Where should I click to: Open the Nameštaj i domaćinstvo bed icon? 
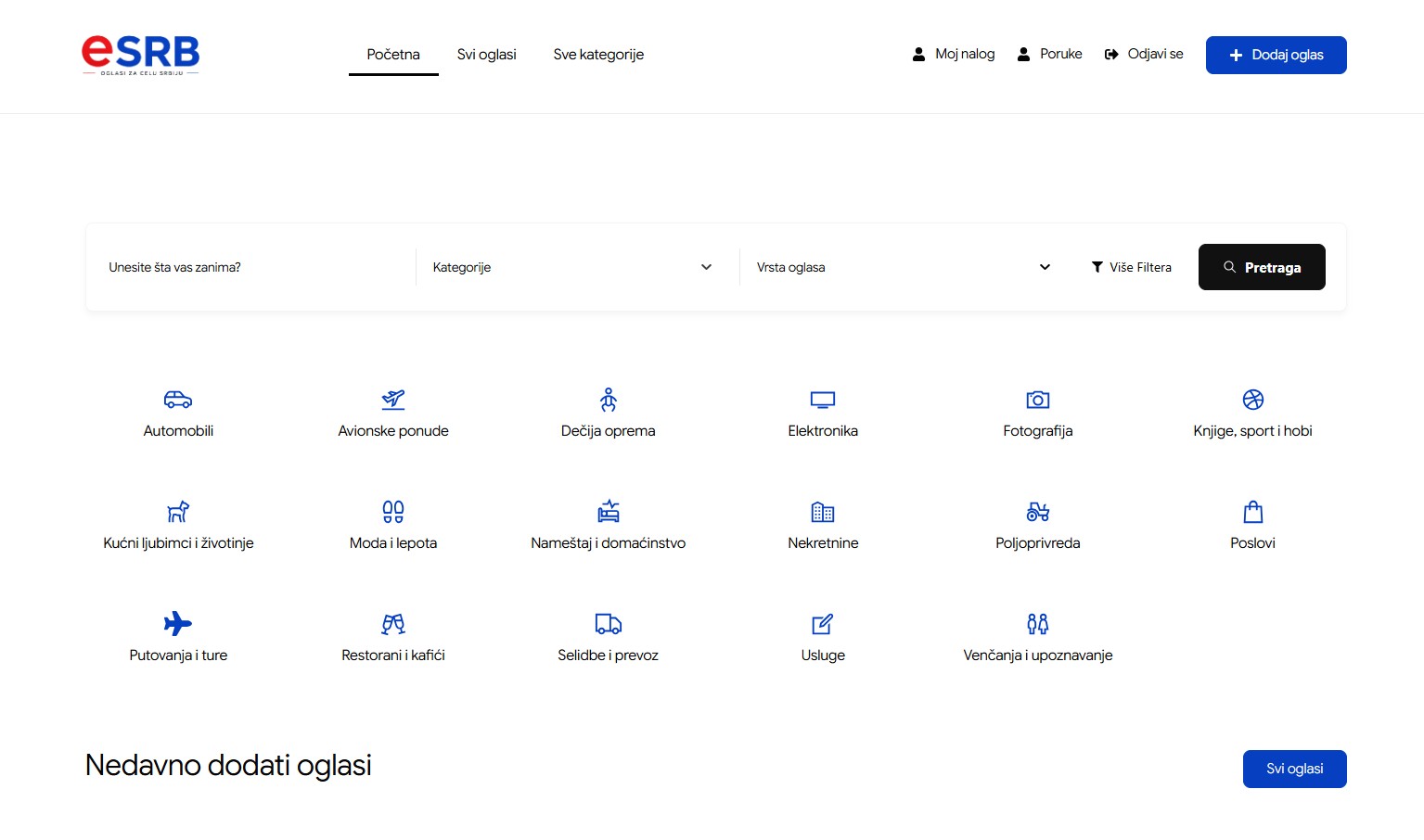tap(609, 512)
